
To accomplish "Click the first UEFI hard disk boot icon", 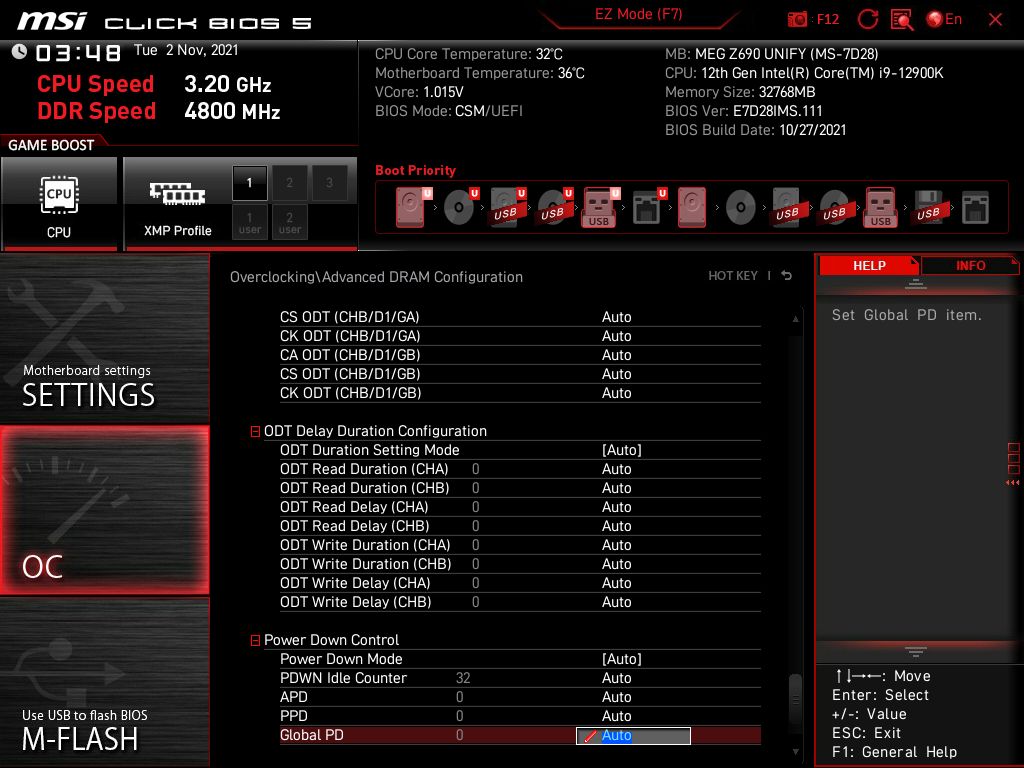I will (413, 207).
